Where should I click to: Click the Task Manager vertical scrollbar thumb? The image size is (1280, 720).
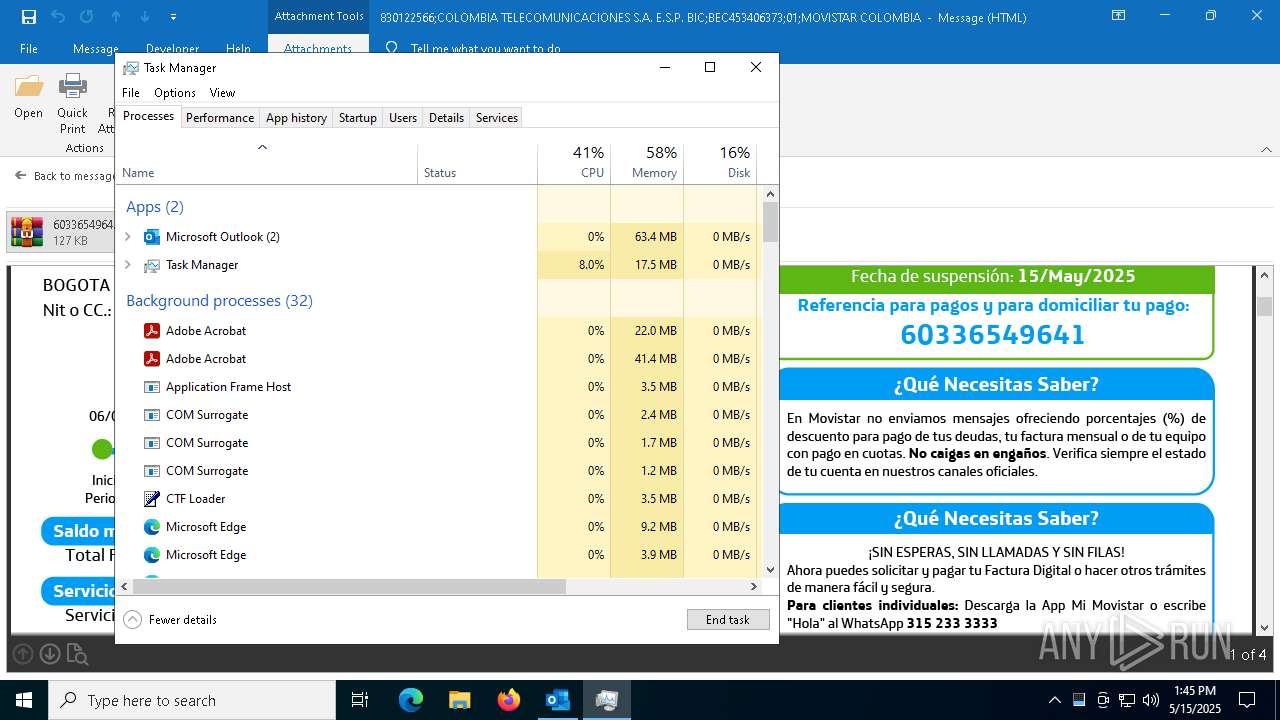point(770,221)
